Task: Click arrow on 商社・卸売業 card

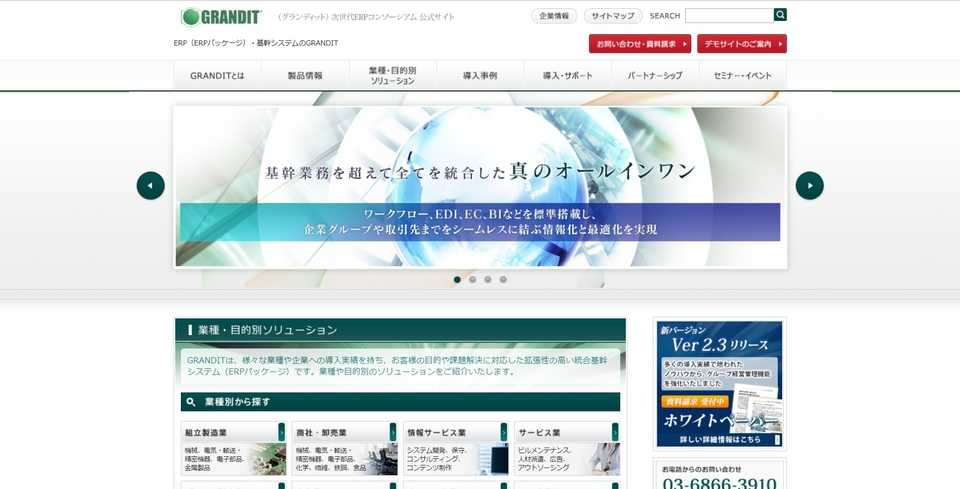Action: click(x=393, y=431)
